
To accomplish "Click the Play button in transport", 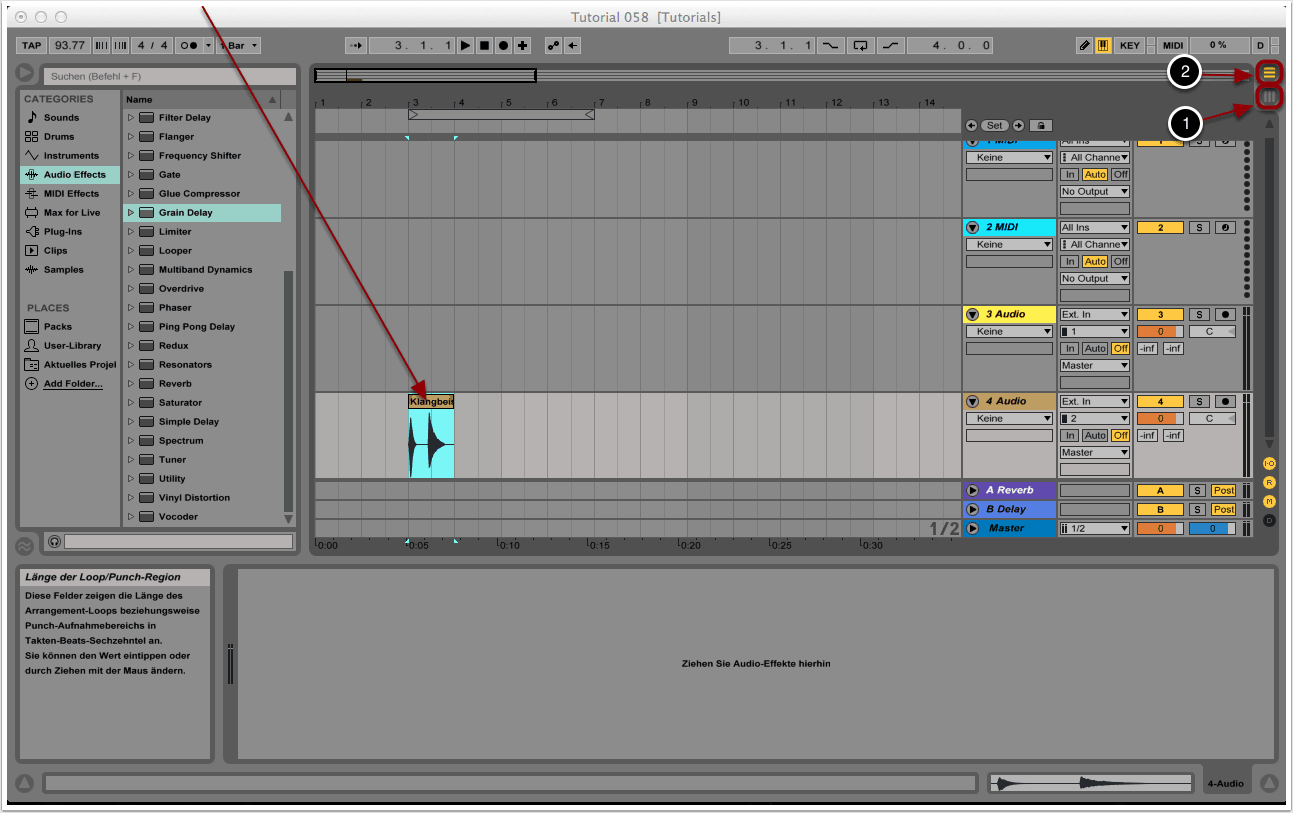I will pyautogui.click(x=465, y=45).
